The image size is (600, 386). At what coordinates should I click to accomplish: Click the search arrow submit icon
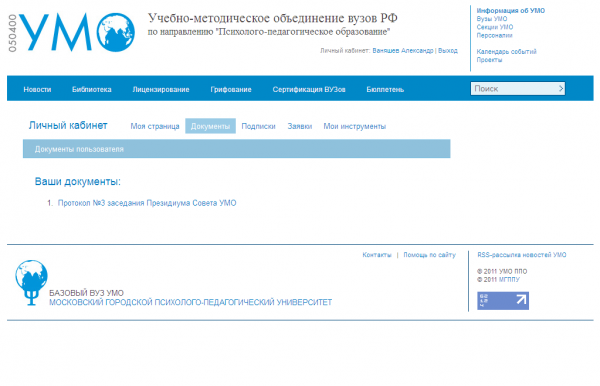[561, 88]
